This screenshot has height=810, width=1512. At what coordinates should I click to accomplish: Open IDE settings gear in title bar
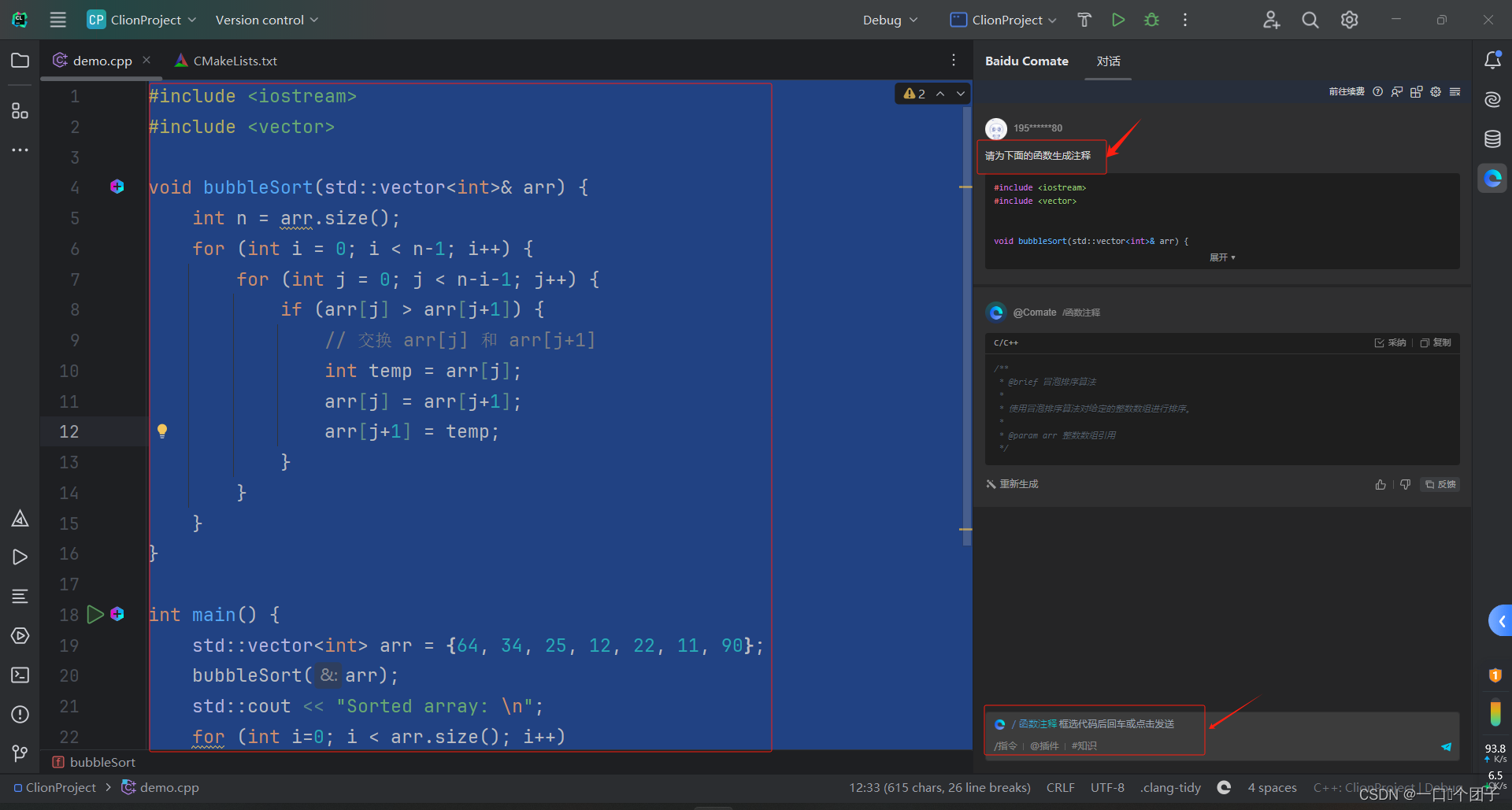tap(1350, 20)
